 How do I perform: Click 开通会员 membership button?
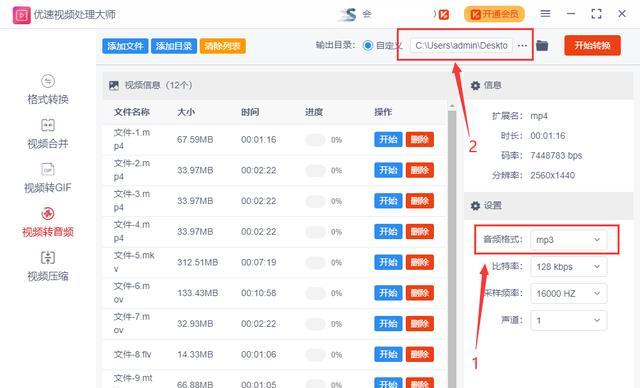tap(494, 15)
